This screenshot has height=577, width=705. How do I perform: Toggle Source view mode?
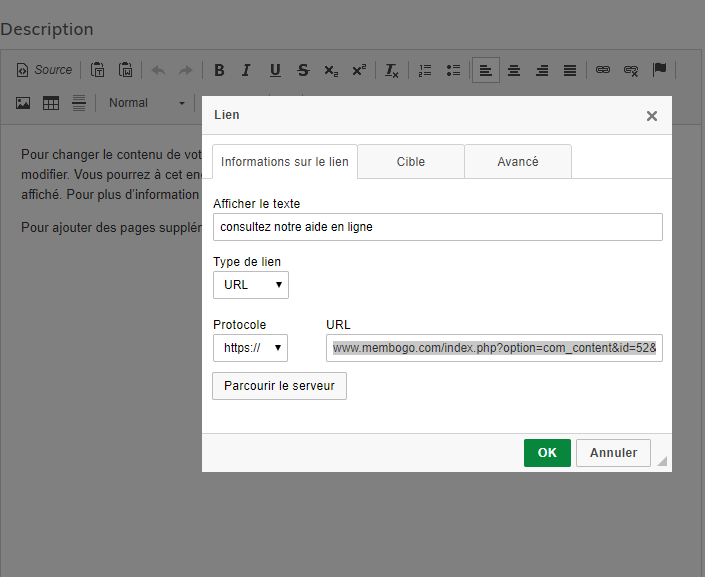point(45,70)
